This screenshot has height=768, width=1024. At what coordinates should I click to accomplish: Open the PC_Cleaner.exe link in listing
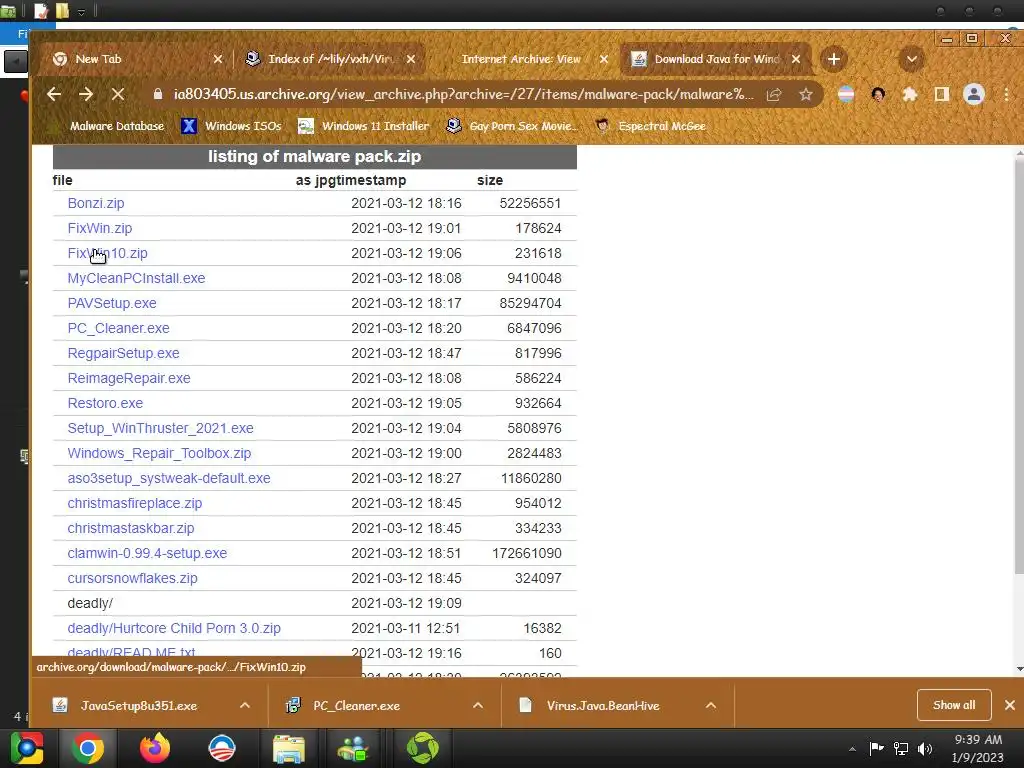coord(118,328)
